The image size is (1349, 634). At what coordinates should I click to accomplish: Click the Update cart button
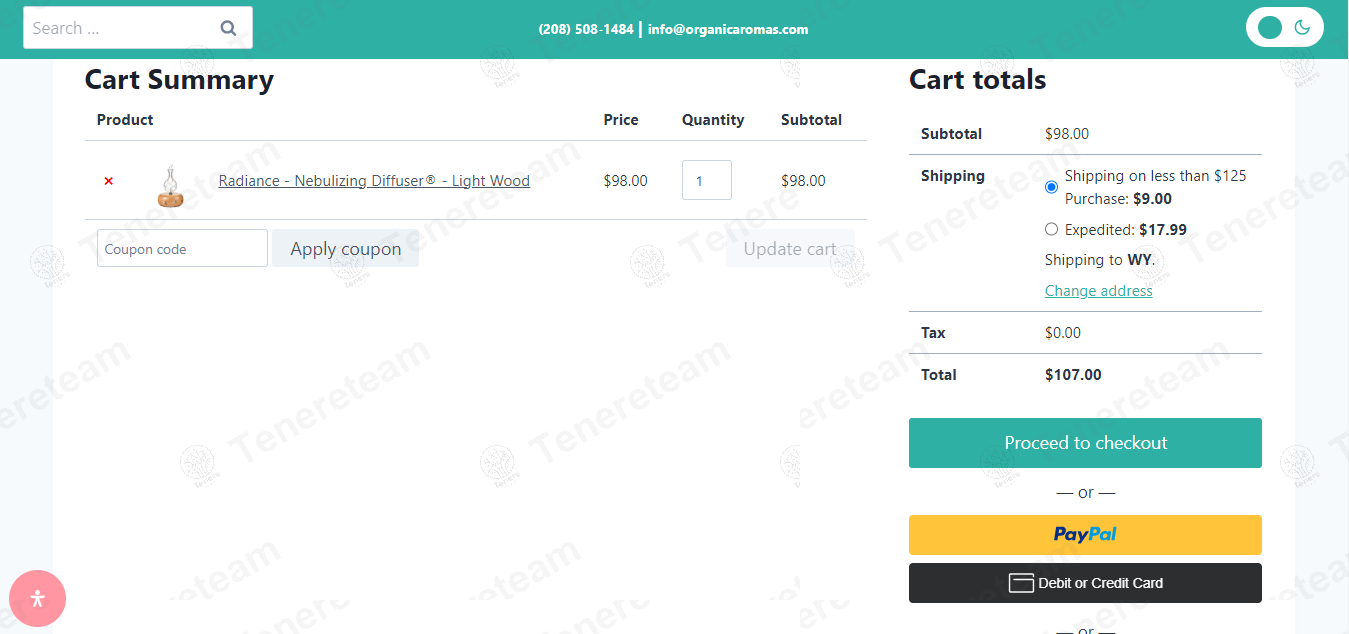click(790, 249)
